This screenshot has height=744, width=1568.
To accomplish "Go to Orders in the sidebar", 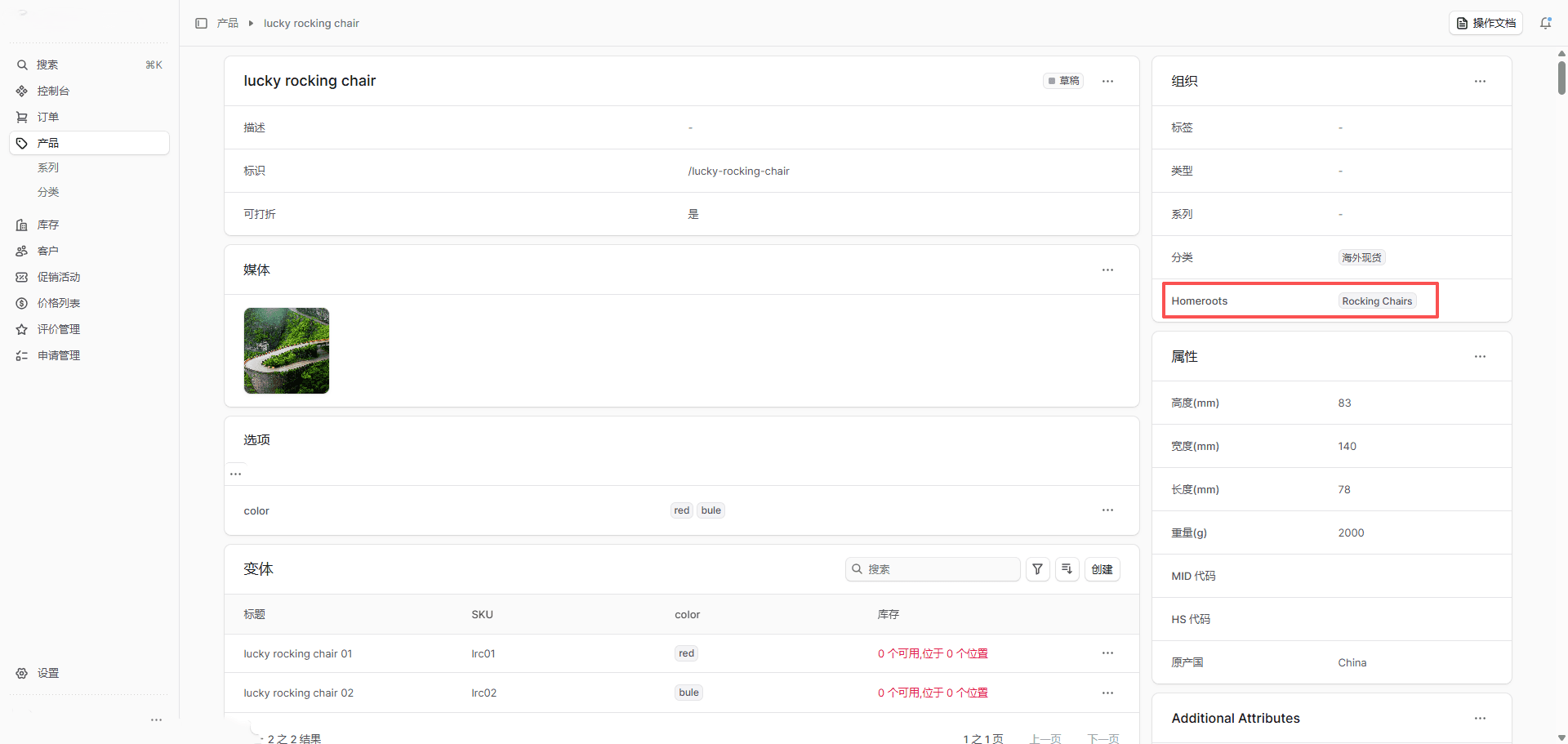I will coord(47,117).
